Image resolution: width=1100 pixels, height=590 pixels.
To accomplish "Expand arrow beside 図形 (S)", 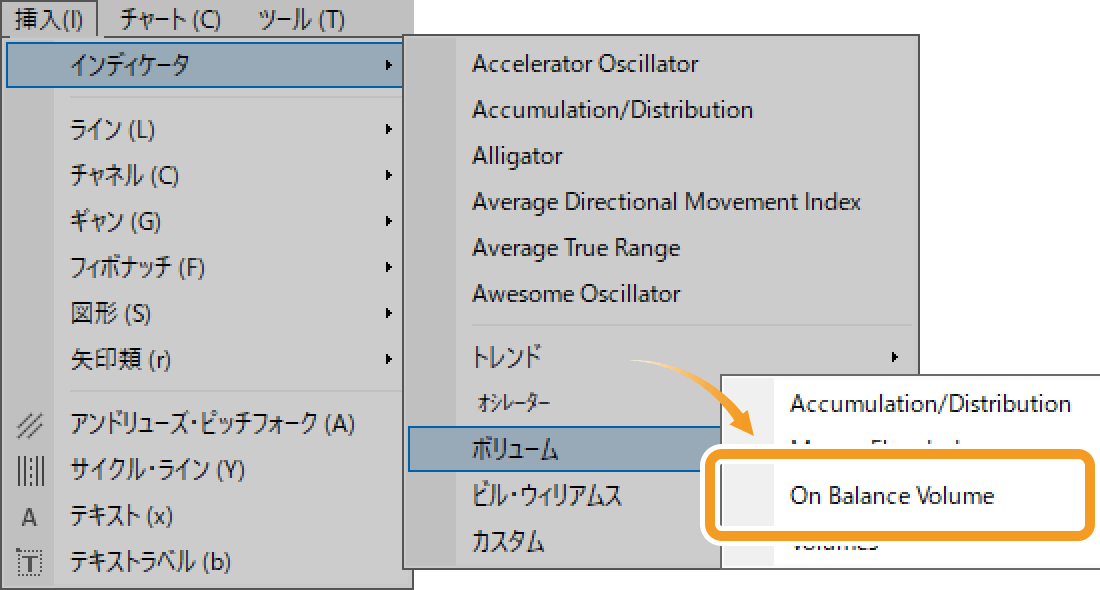I will point(388,314).
